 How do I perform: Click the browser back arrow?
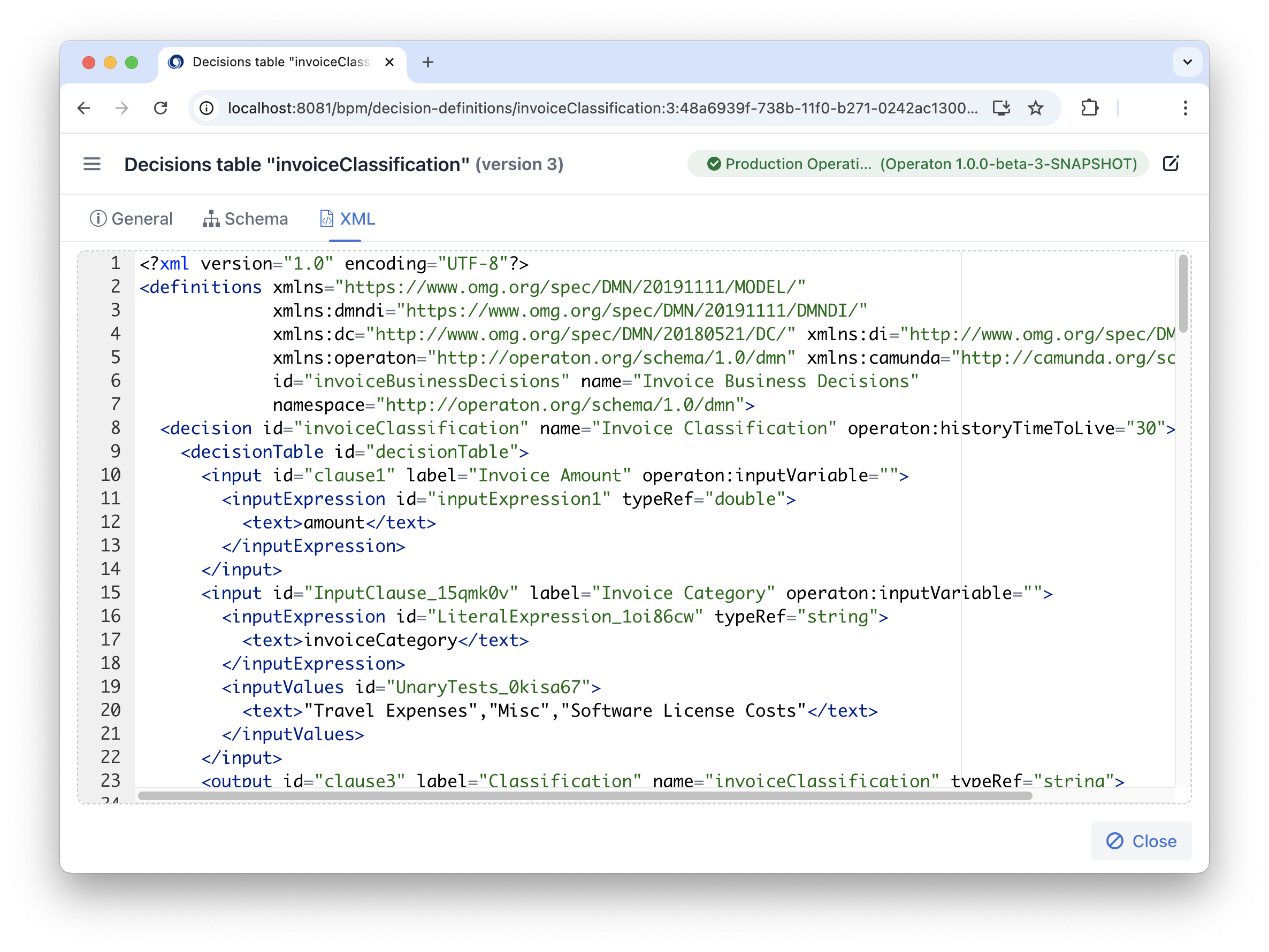click(85, 108)
